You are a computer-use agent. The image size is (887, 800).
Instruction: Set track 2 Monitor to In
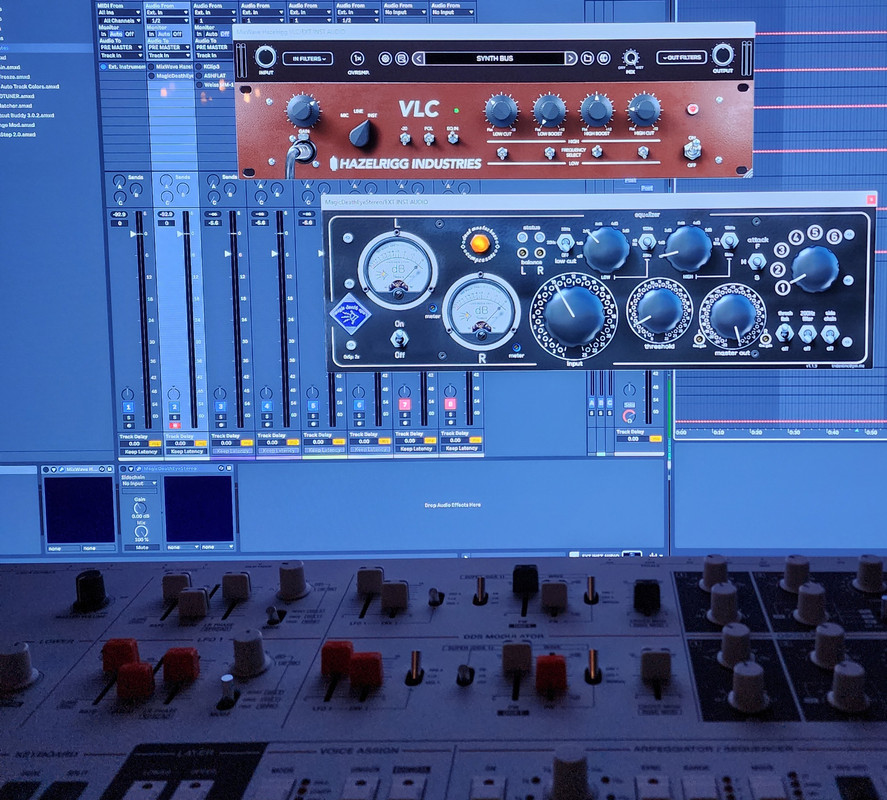click(x=152, y=34)
